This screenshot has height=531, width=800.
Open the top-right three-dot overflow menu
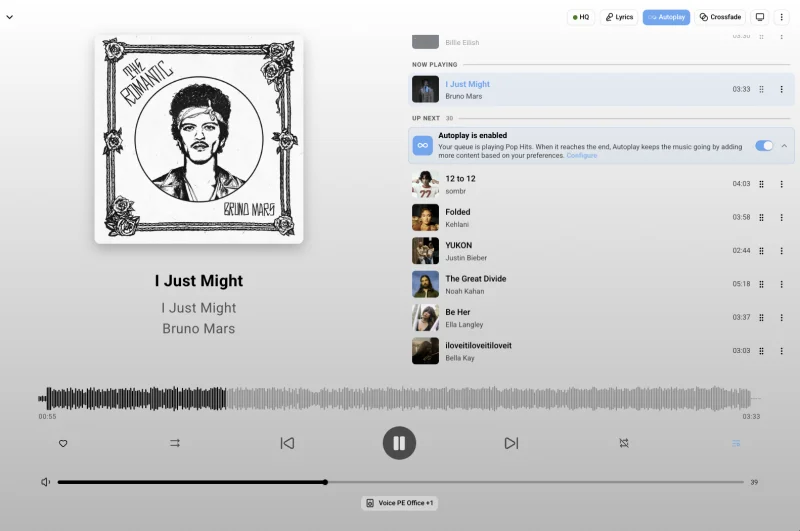click(781, 17)
